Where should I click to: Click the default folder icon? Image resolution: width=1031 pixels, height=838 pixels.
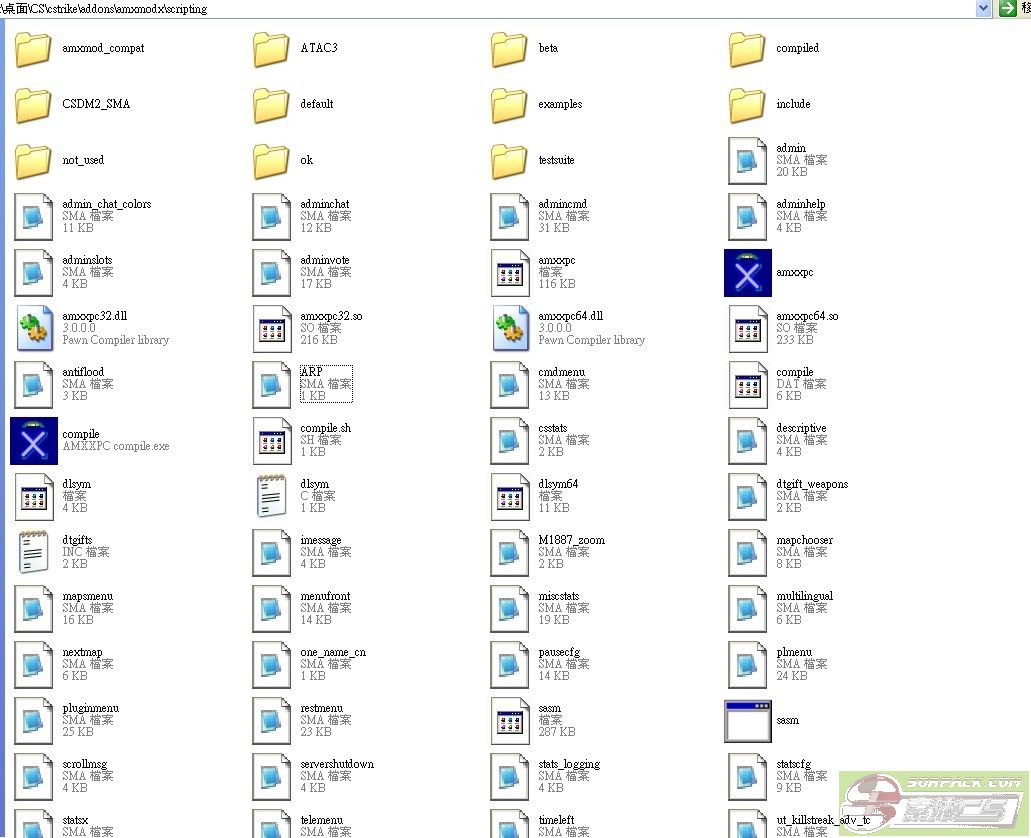click(x=271, y=105)
